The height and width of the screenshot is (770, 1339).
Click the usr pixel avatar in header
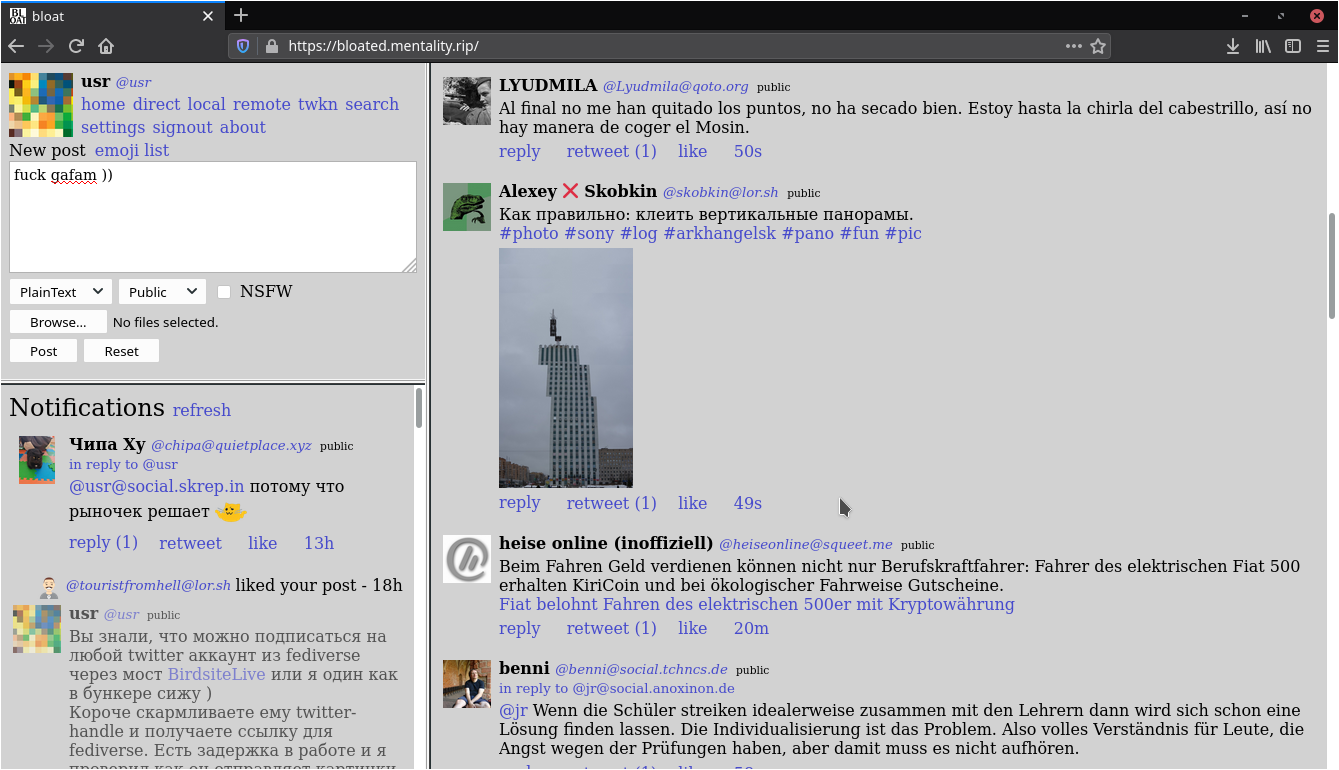41,105
